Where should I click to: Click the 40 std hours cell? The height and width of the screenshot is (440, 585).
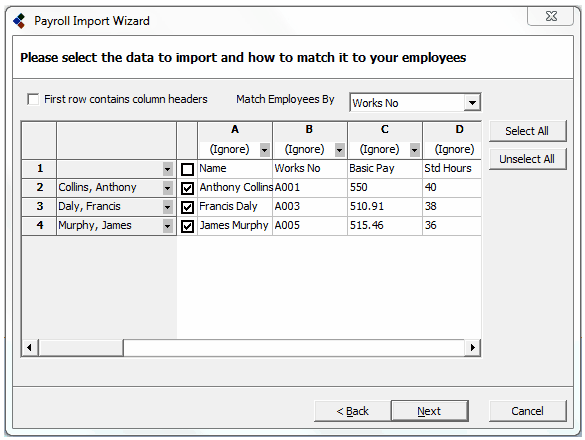click(452, 188)
